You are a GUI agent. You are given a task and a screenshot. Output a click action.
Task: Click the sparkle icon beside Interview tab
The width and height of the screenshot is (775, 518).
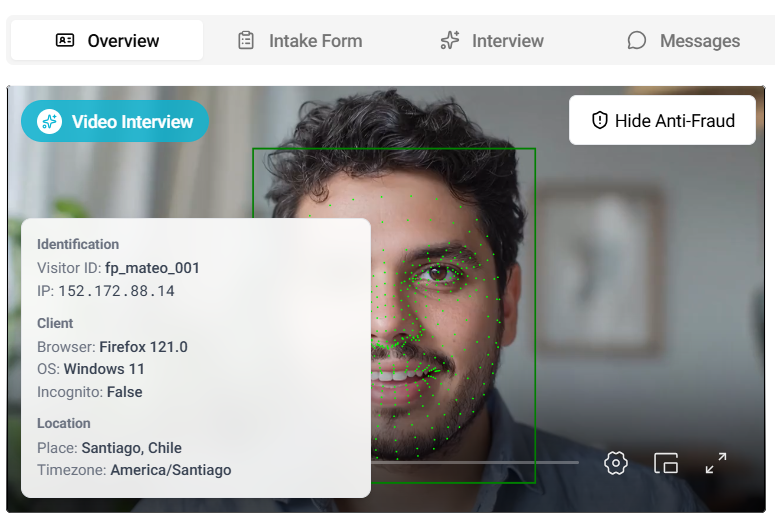point(450,41)
